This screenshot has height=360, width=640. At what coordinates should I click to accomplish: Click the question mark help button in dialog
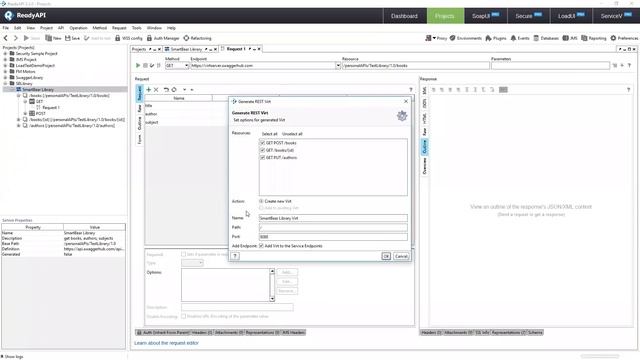pos(235,256)
